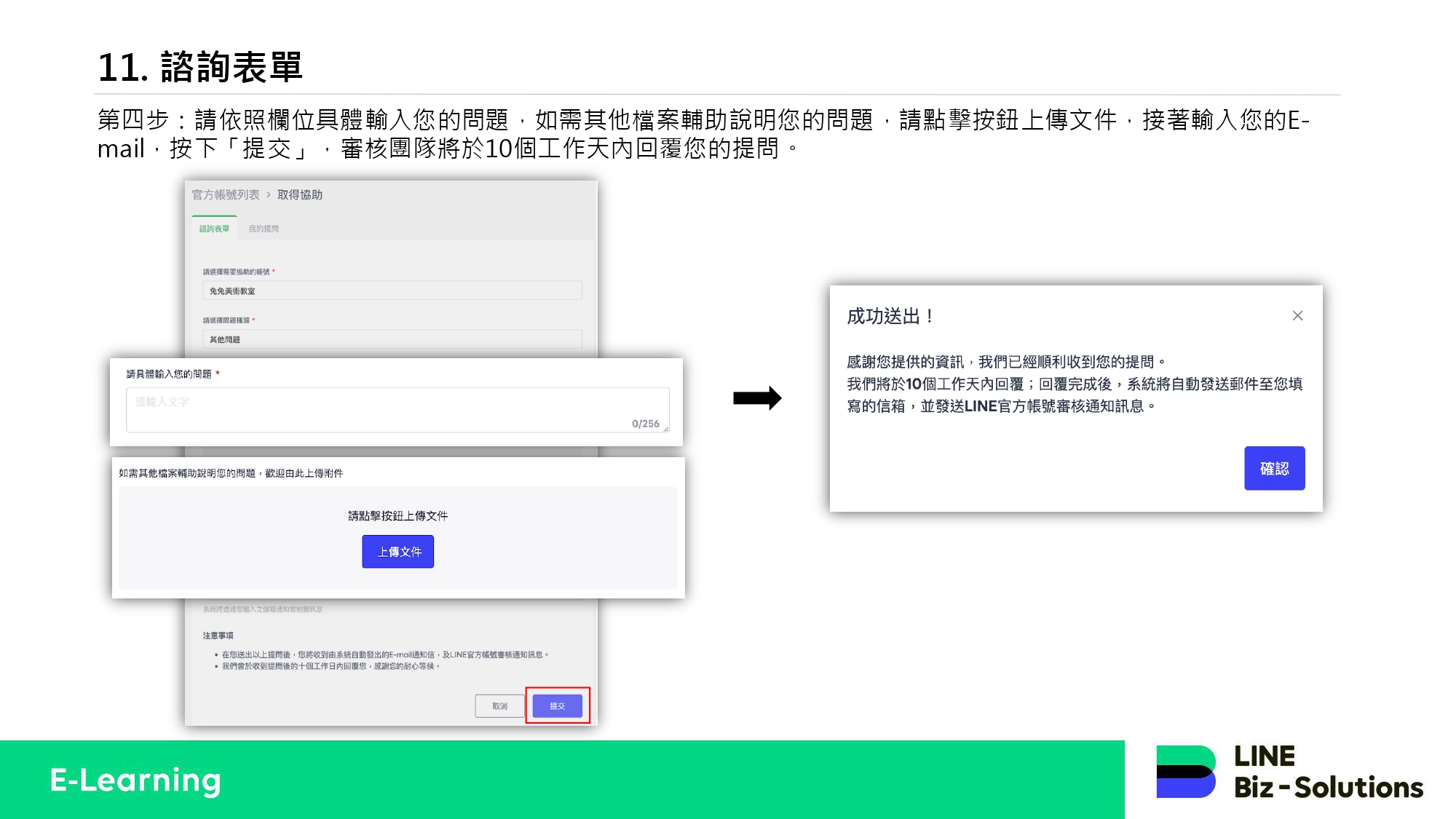Click the 取得協助 breadcrumb item
Viewport: 1456px width, 819px height.
point(300,194)
